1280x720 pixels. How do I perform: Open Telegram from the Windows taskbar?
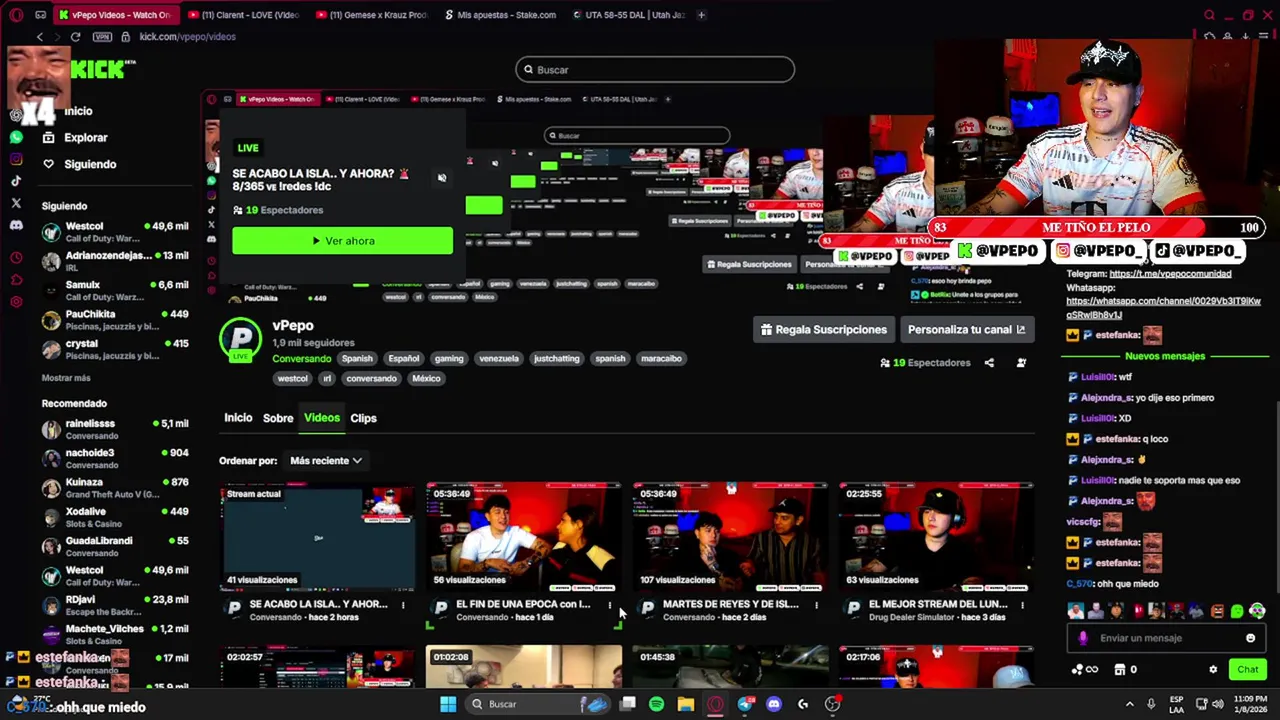[x=745, y=704]
